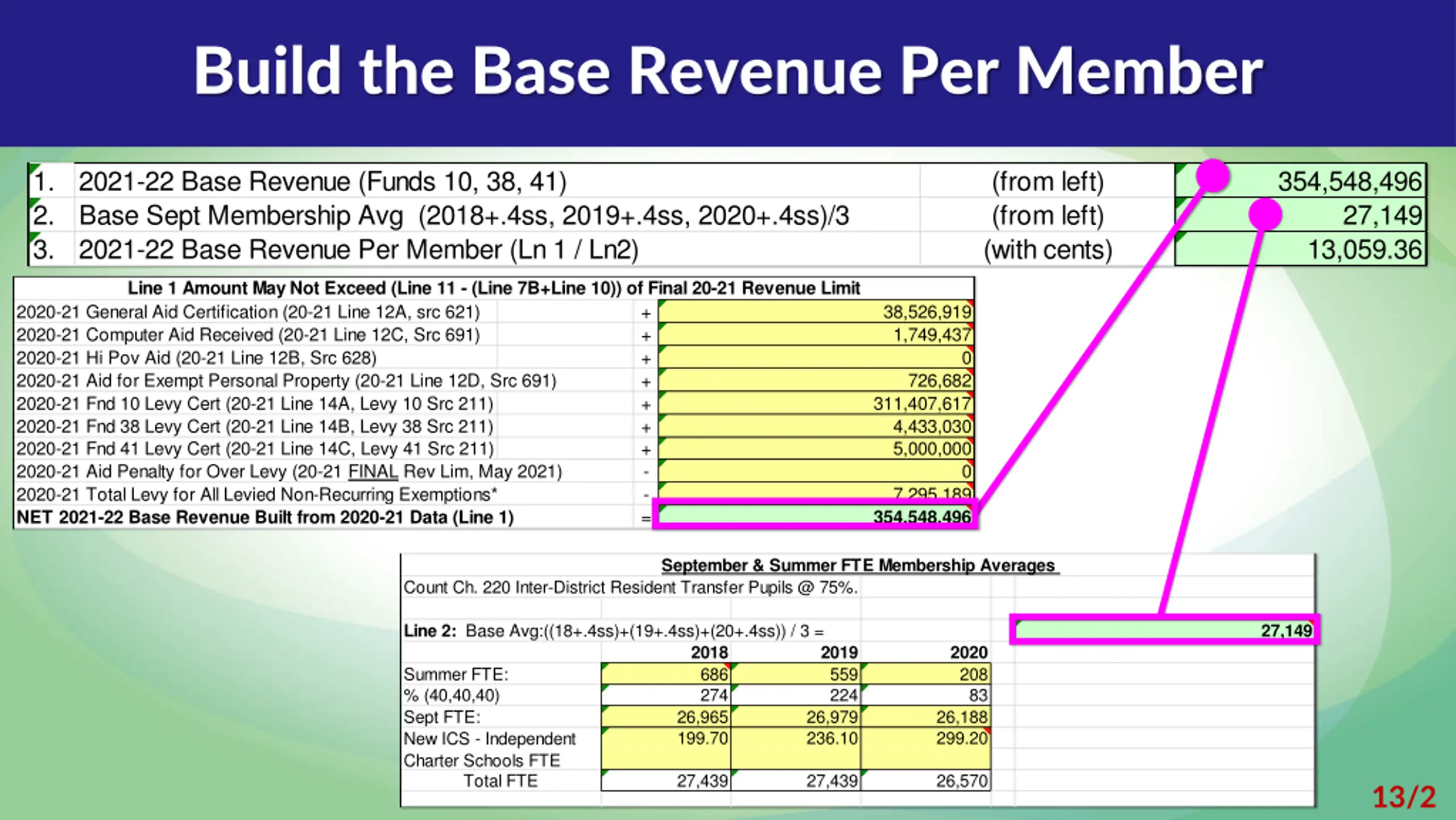Screen dimensions: 1456x820
Task: Select the "% (40,40,40)" row label
Action: (x=451, y=695)
